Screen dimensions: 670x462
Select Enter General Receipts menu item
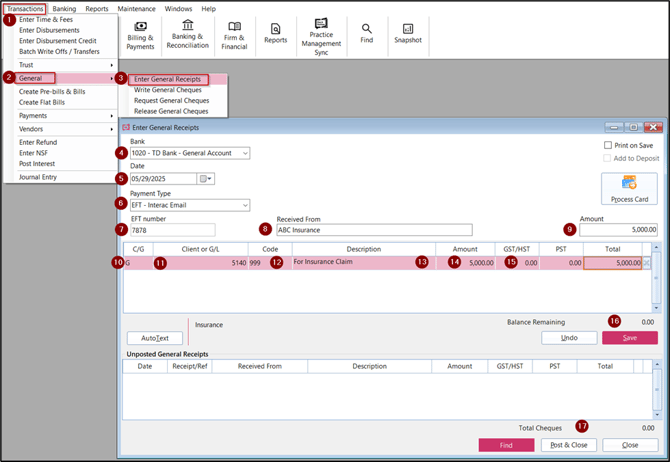coord(167,79)
